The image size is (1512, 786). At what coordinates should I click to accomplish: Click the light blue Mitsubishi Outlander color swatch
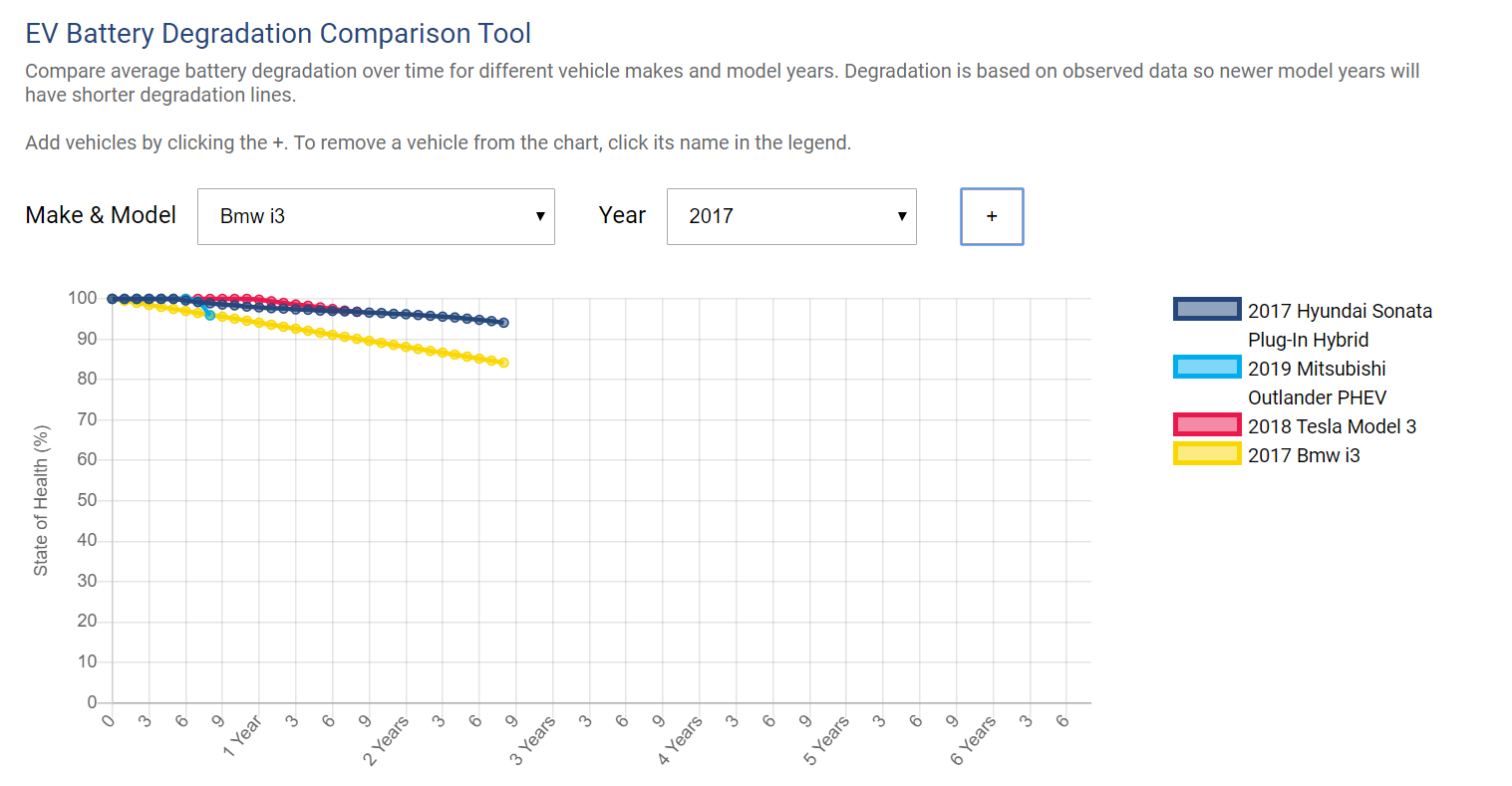[1207, 368]
